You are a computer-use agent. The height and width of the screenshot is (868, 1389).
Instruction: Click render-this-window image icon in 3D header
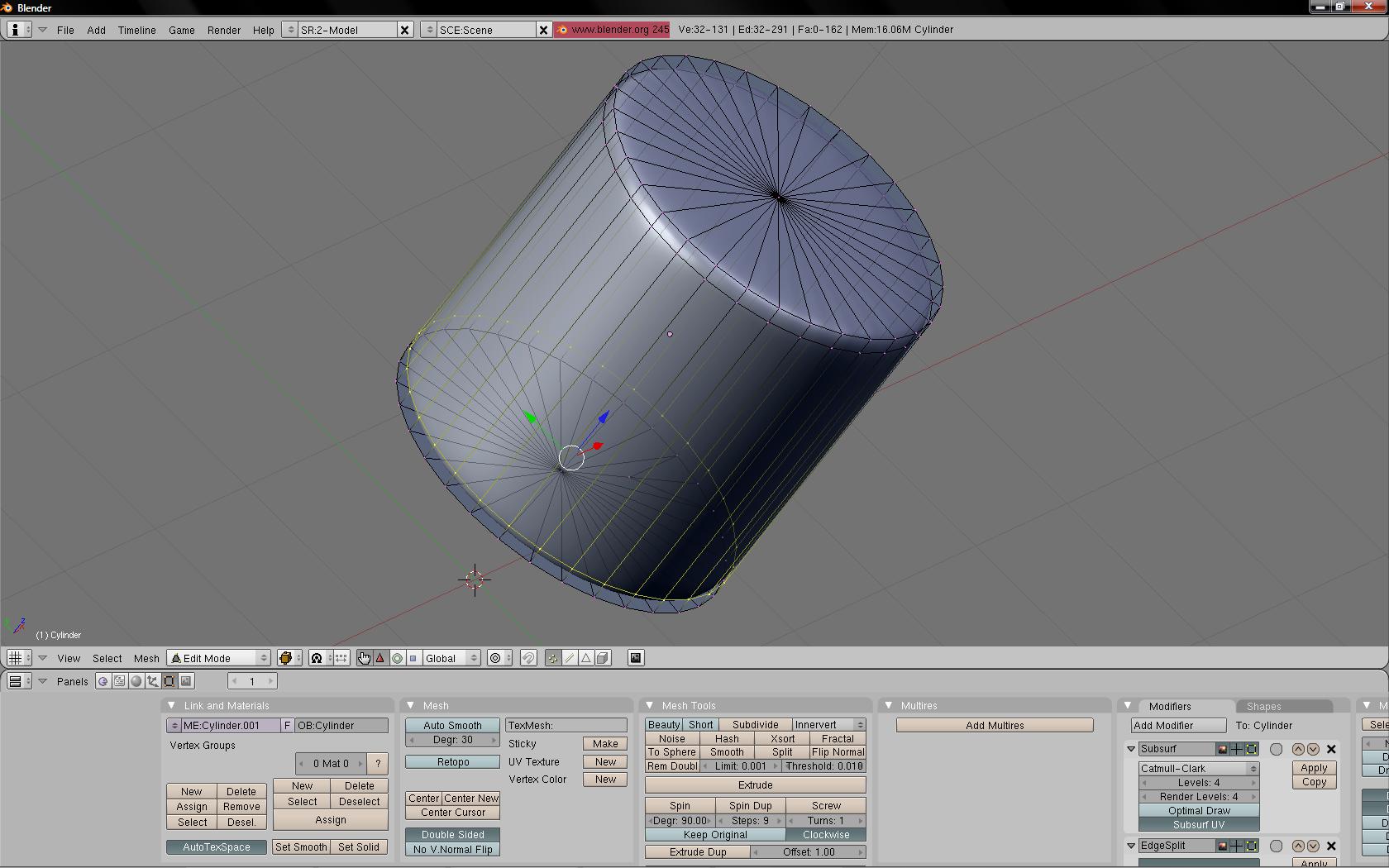pos(636,658)
